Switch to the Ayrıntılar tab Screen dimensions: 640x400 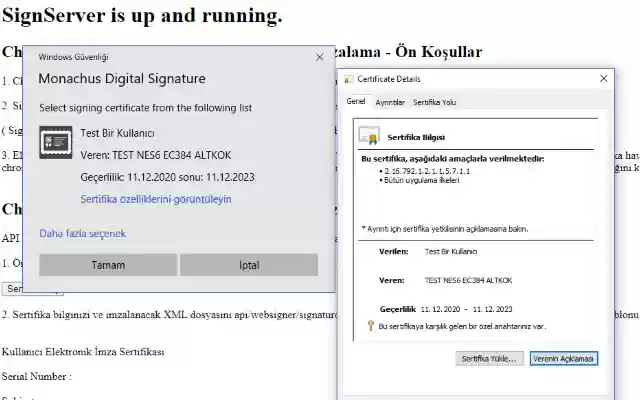click(390, 102)
